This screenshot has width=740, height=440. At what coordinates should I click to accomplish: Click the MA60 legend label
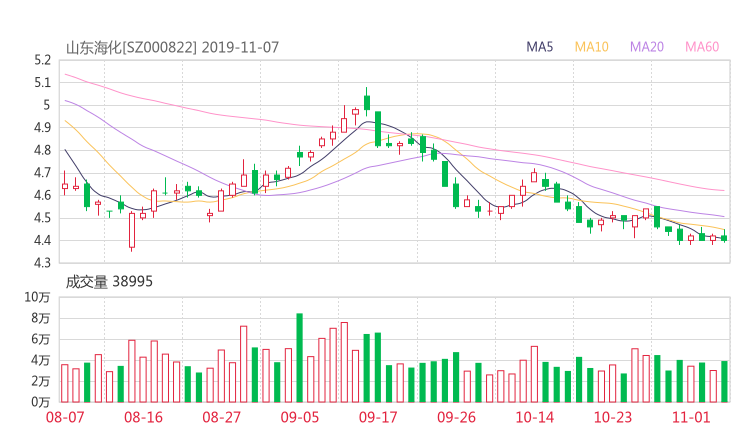tap(702, 47)
